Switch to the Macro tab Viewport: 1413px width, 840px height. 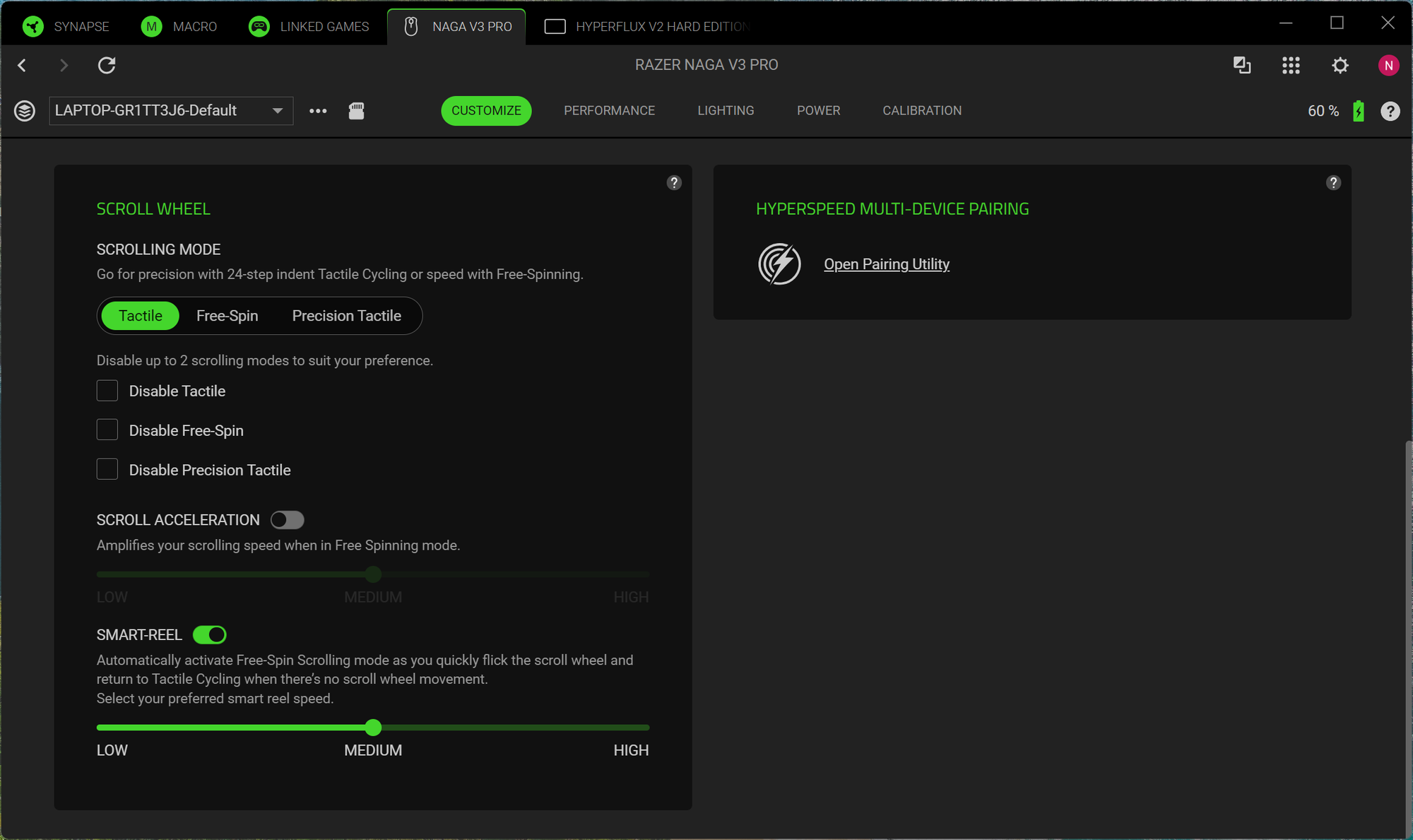pyautogui.click(x=179, y=27)
